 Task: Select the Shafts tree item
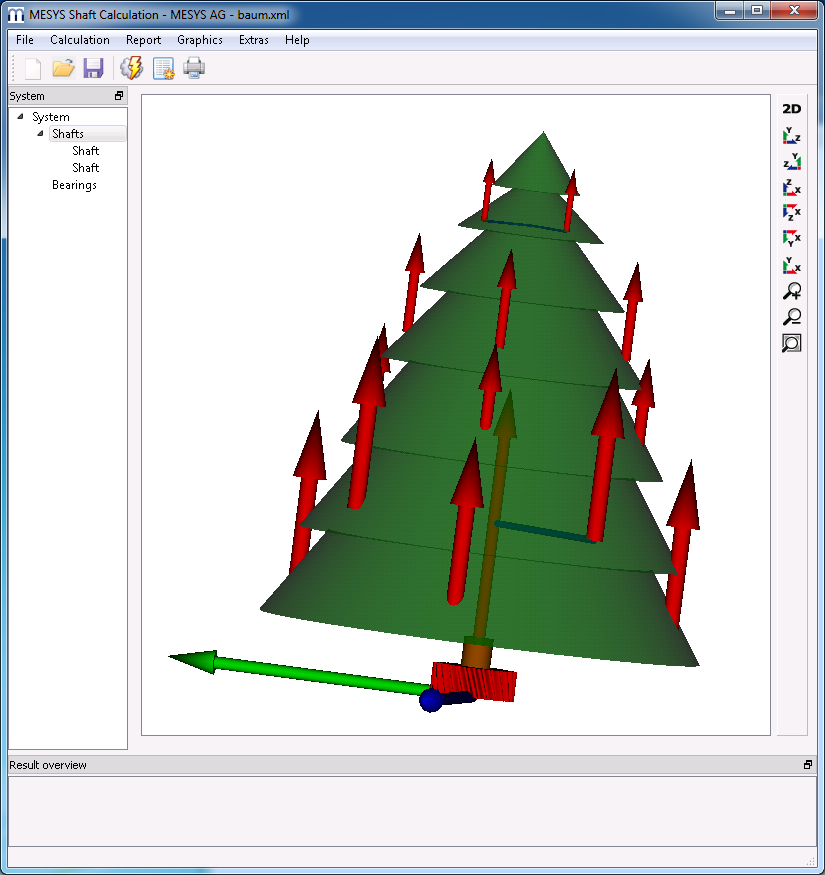pyautogui.click(x=68, y=134)
